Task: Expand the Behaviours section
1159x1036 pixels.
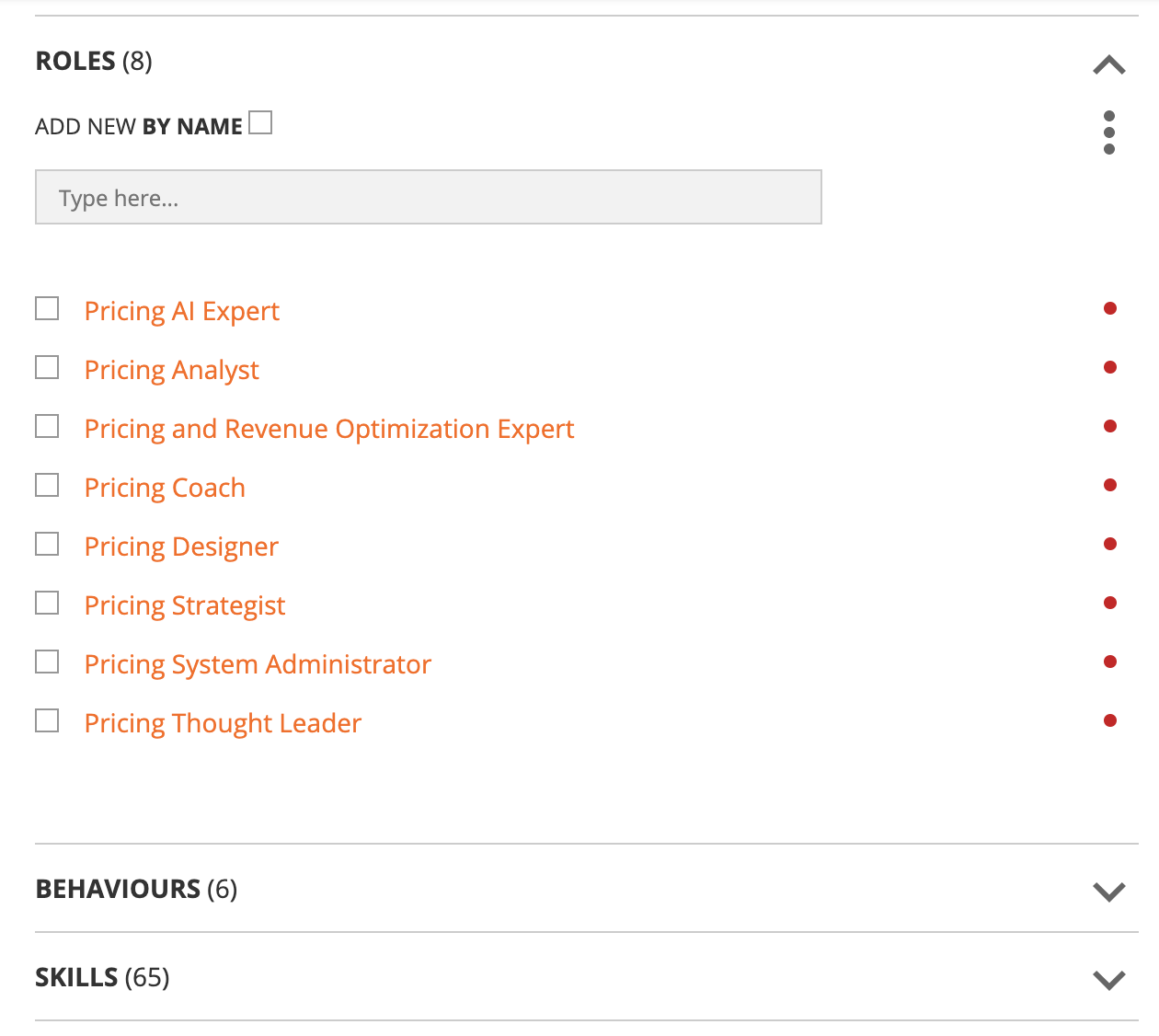Action: (x=1109, y=891)
